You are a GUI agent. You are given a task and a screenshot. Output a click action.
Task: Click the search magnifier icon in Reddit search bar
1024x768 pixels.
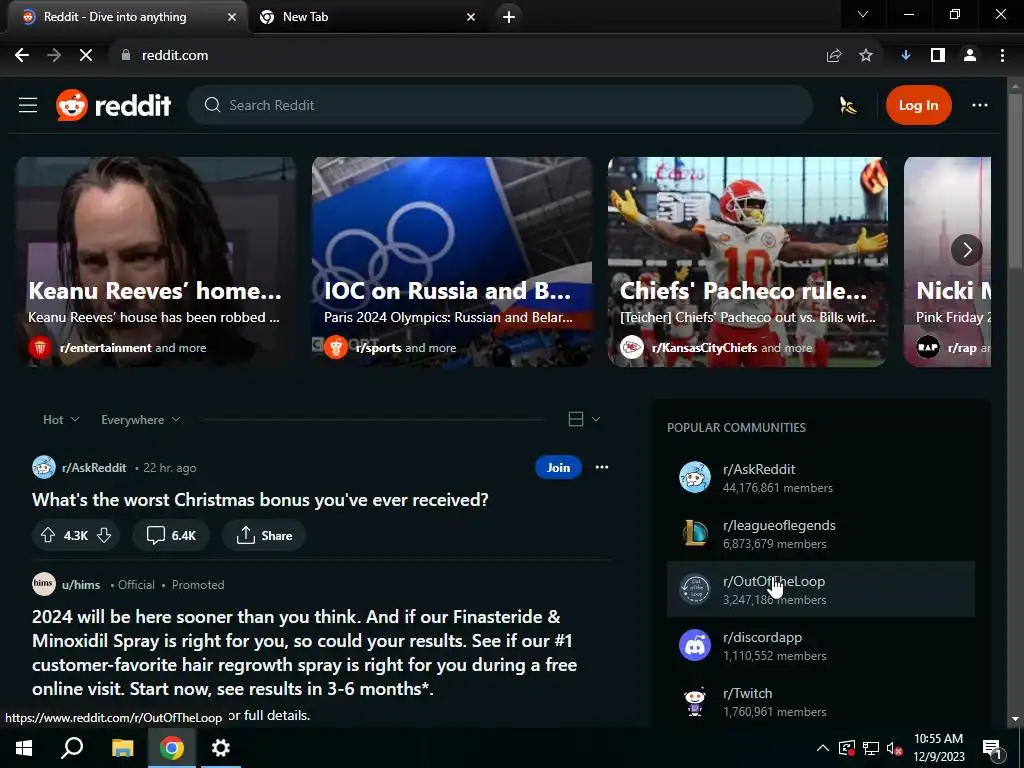pyautogui.click(x=212, y=105)
